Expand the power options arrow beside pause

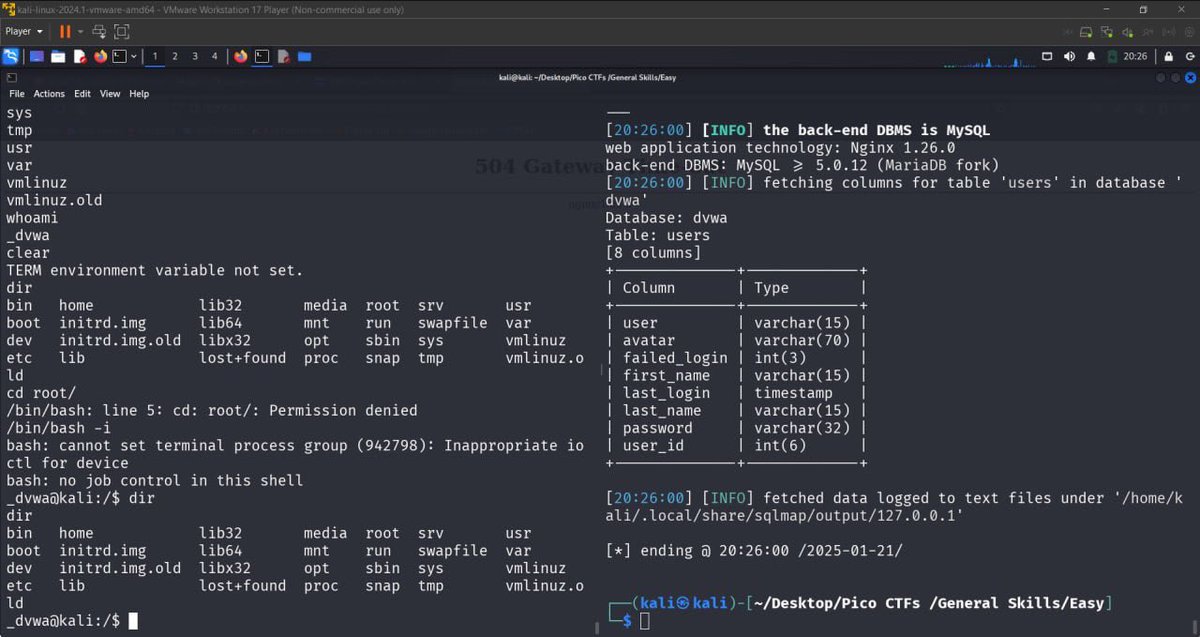tap(79, 32)
